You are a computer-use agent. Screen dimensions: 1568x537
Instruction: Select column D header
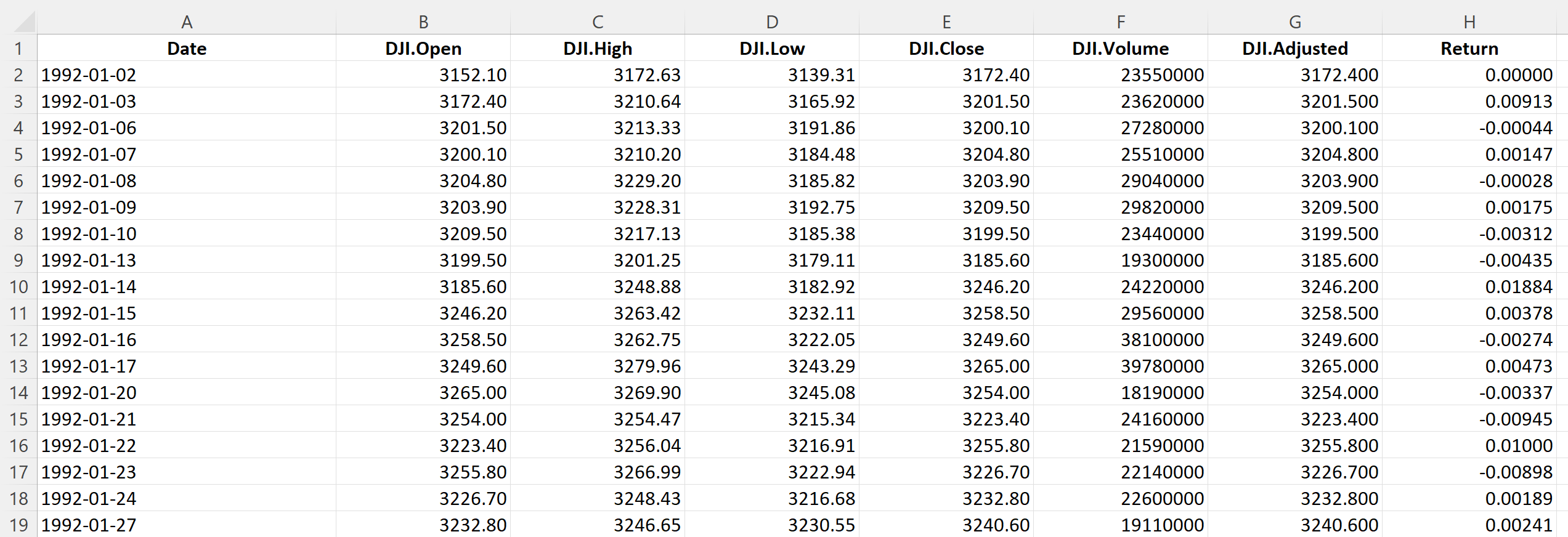(x=772, y=22)
